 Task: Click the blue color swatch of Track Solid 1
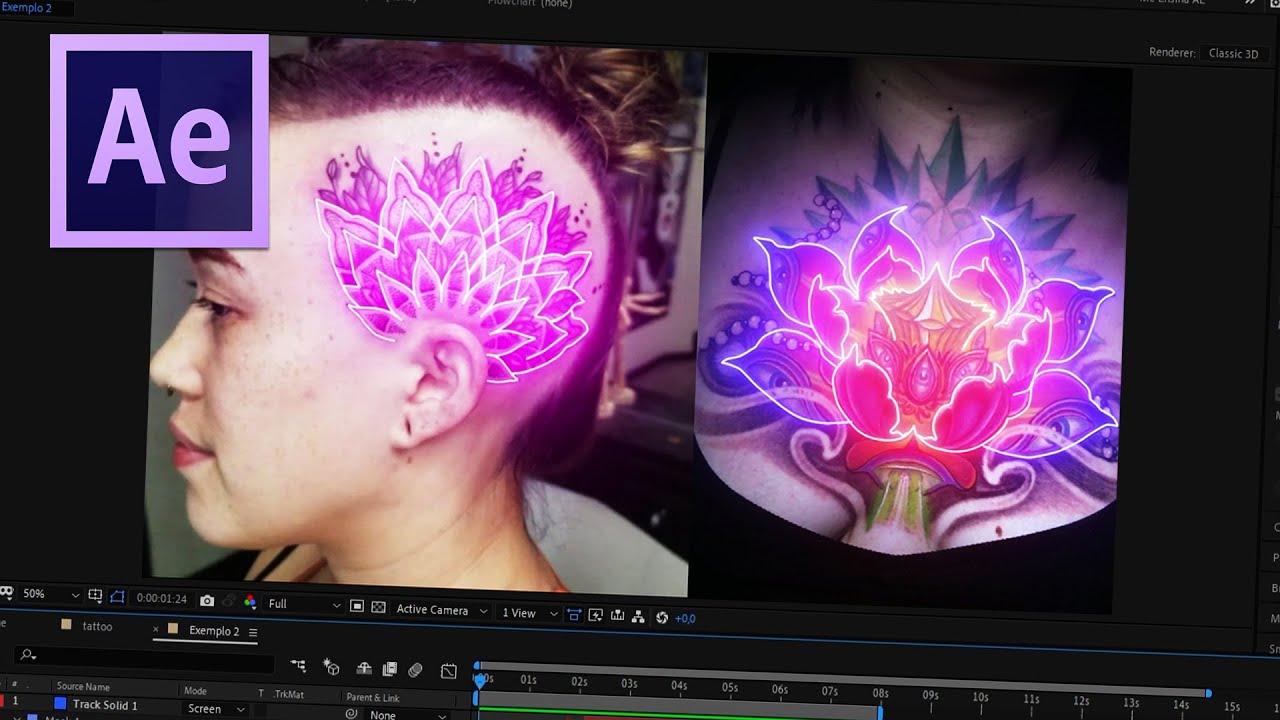point(60,704)
